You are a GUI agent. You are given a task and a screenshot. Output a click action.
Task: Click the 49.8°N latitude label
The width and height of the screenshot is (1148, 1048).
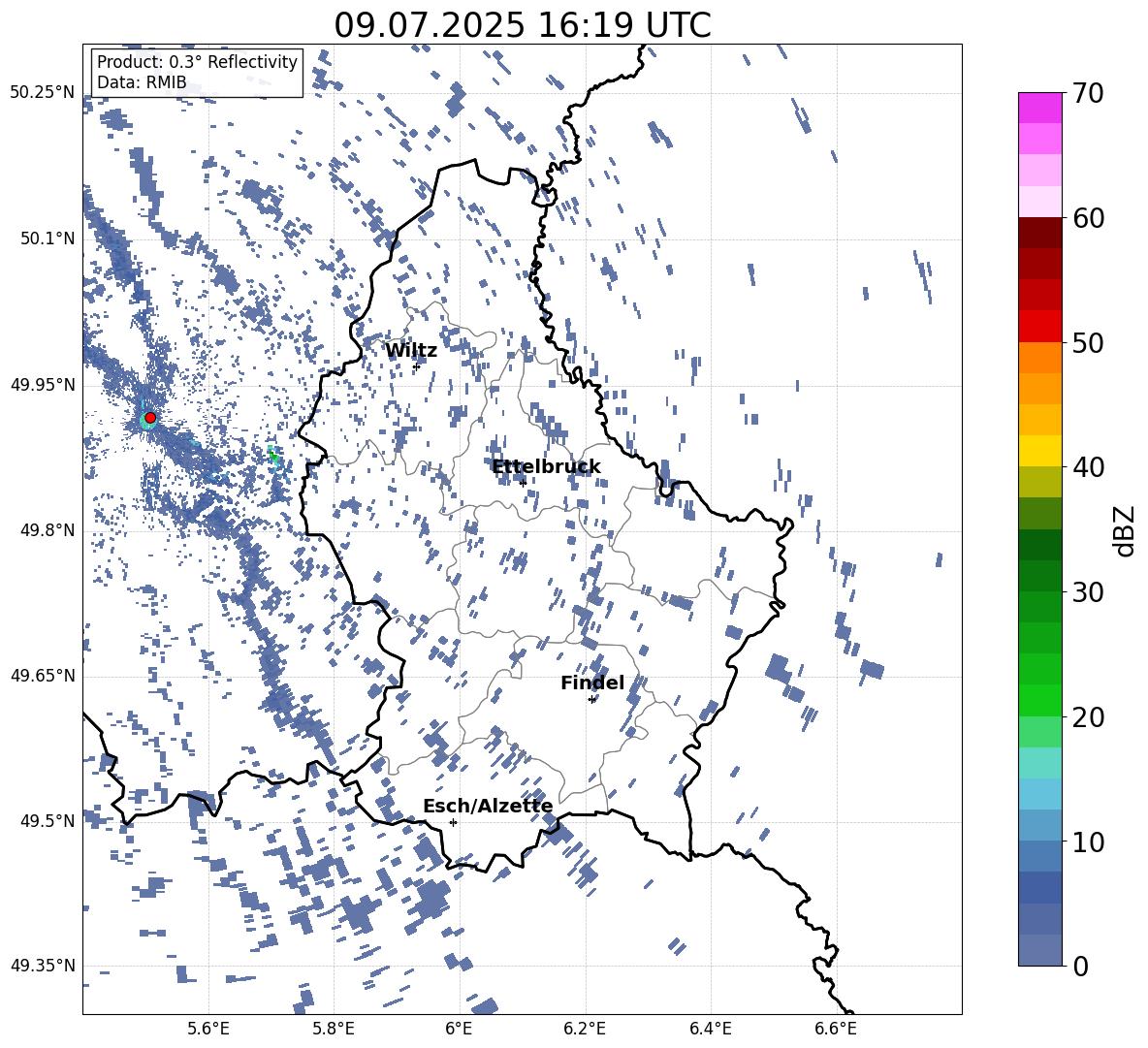point(48,530)
